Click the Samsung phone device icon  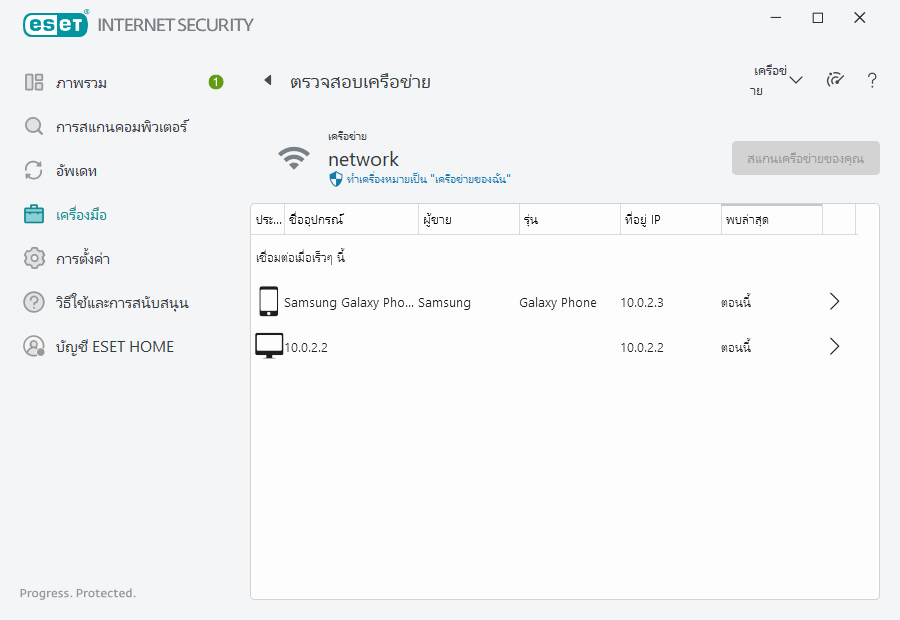268,302
